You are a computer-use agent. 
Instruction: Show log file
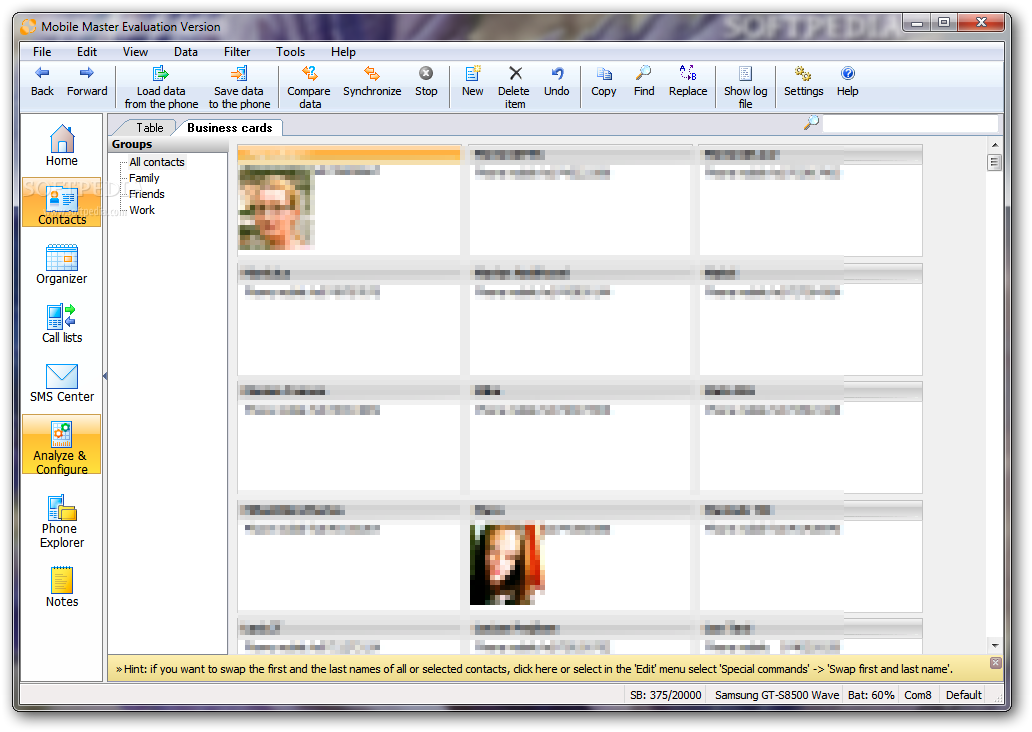click(746, 88)
